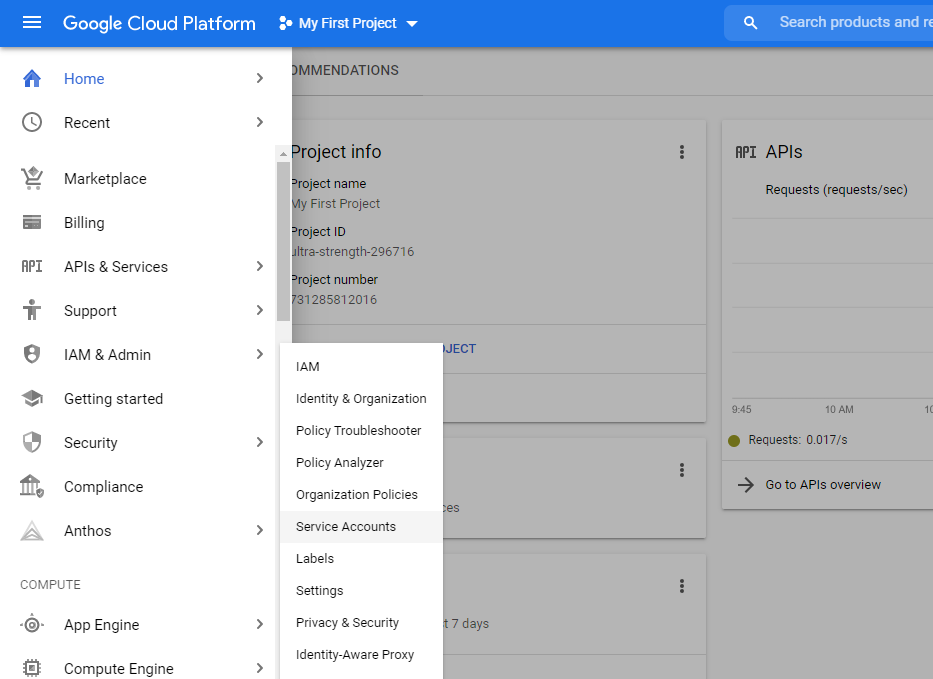Click Go to APIs overview link
The width and height of the screenshot is (933, 679).
[x=823, y=485]
